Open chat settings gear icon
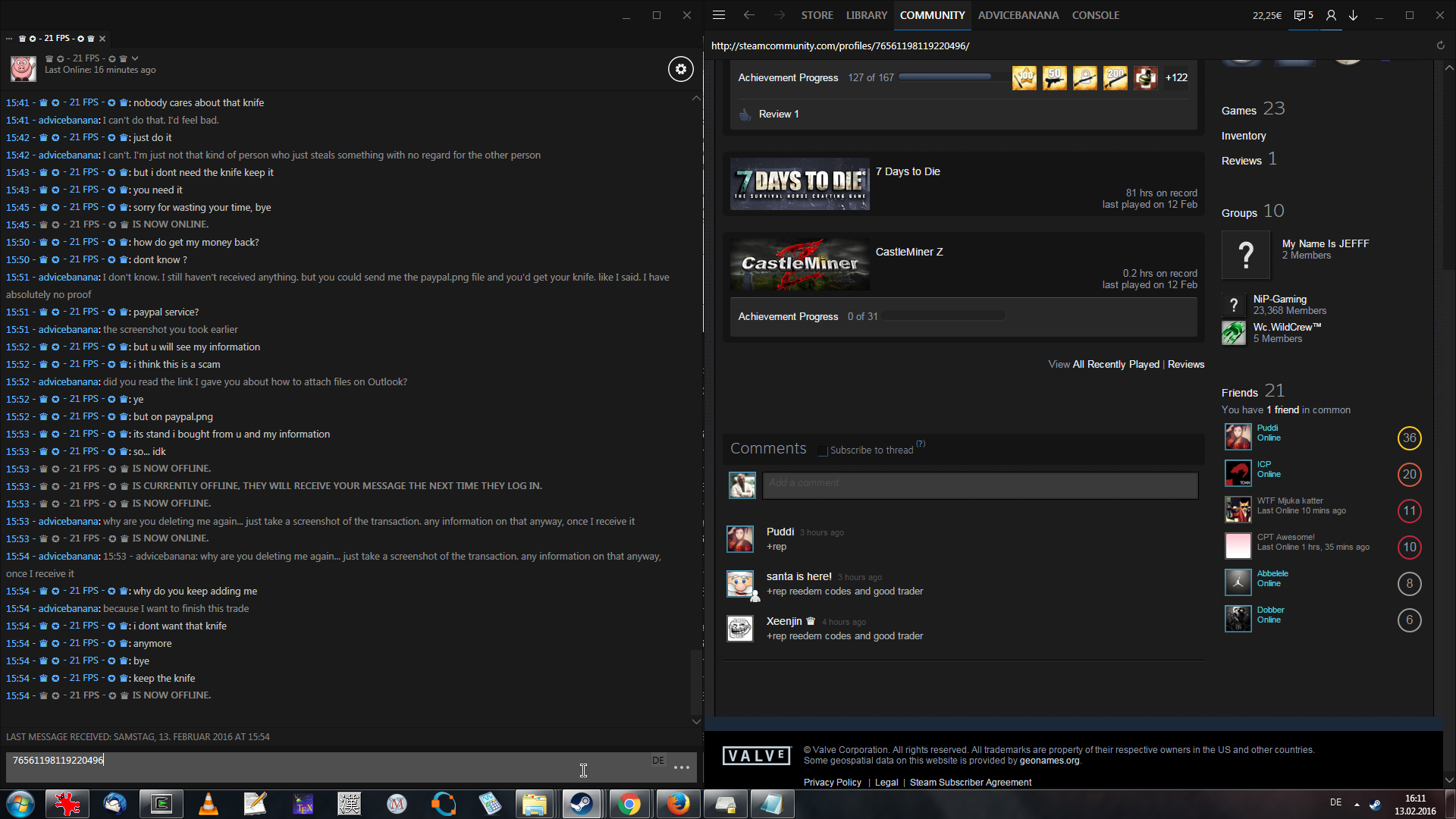Image resolution: width=1456 pixels, height=819 pixels. 680,69
